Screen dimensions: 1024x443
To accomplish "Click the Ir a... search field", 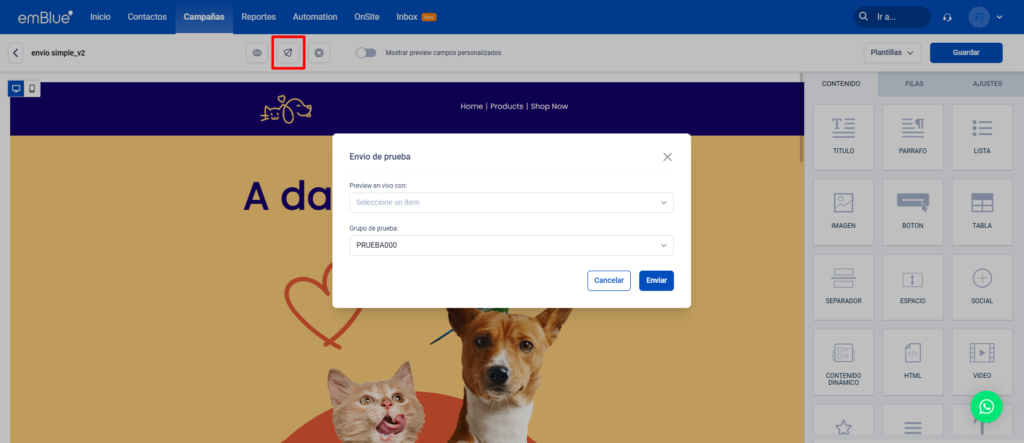I will tap(892, 17).
